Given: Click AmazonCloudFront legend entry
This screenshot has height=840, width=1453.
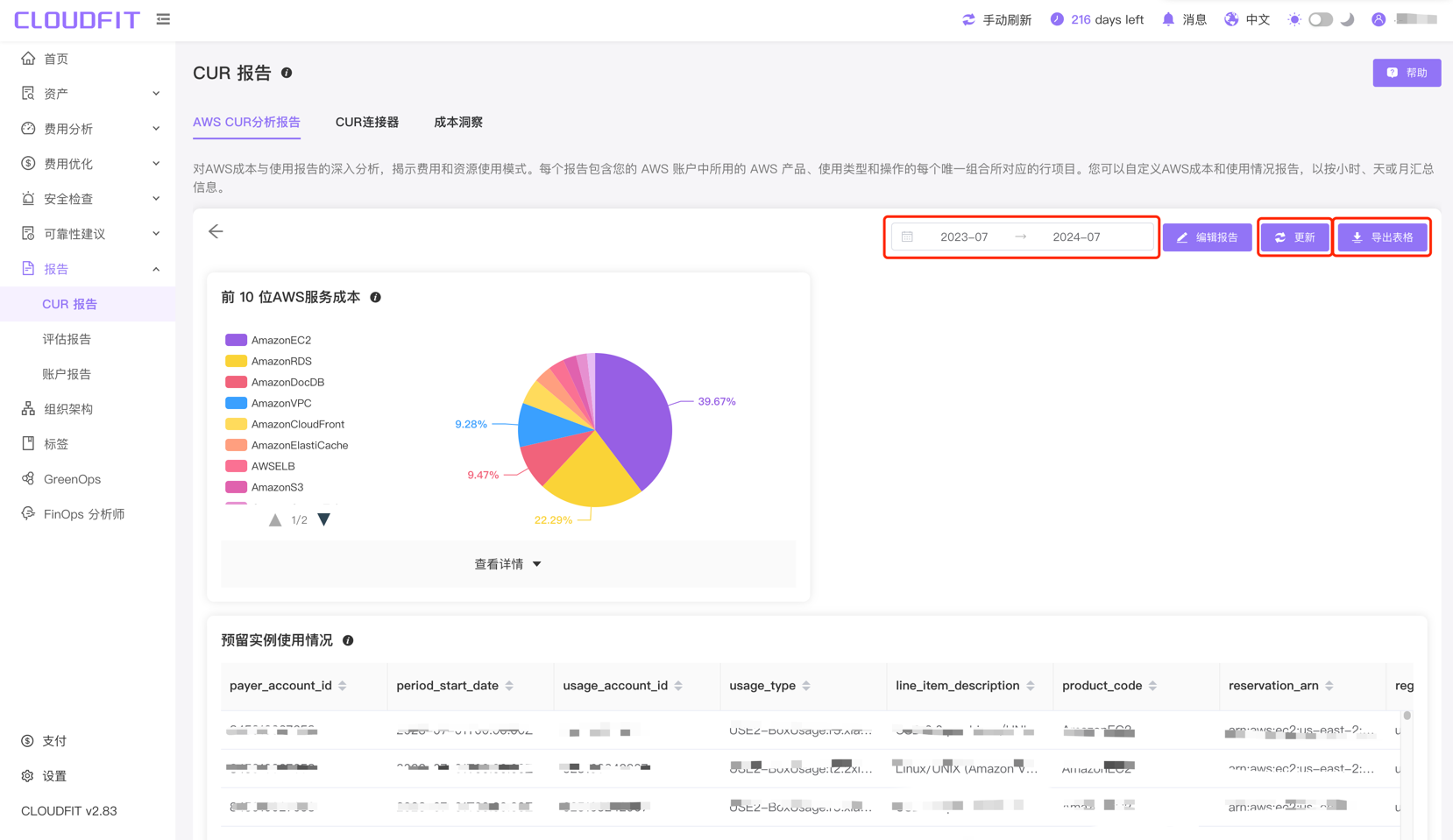Looking at the screenshot, I should pyautogui.click(x=285, y=424).
